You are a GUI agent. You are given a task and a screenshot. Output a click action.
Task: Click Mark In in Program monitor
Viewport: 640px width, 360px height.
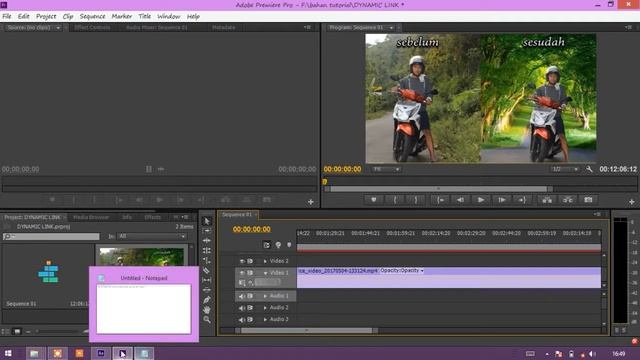click(395, 200)
